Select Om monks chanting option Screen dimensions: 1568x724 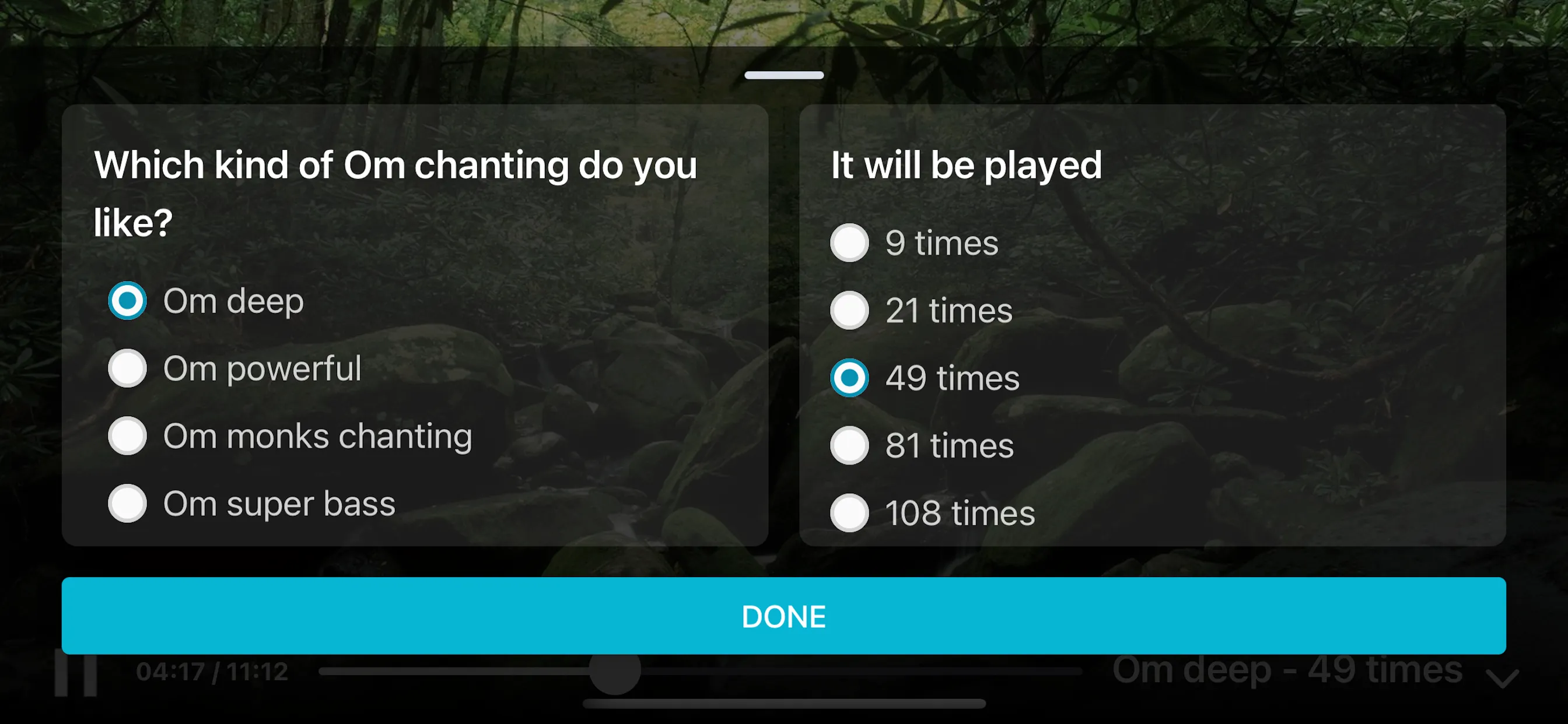(x=128, y=436)
